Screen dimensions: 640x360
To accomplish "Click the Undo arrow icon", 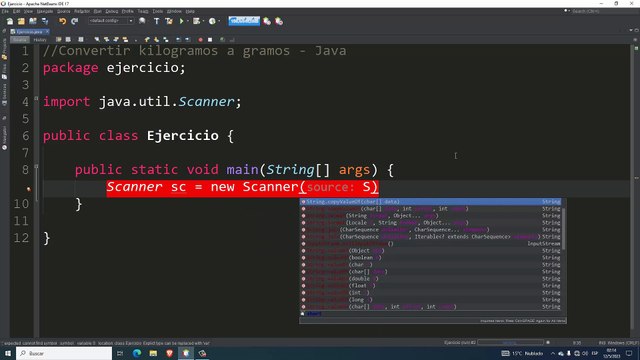I will point(62,21).
